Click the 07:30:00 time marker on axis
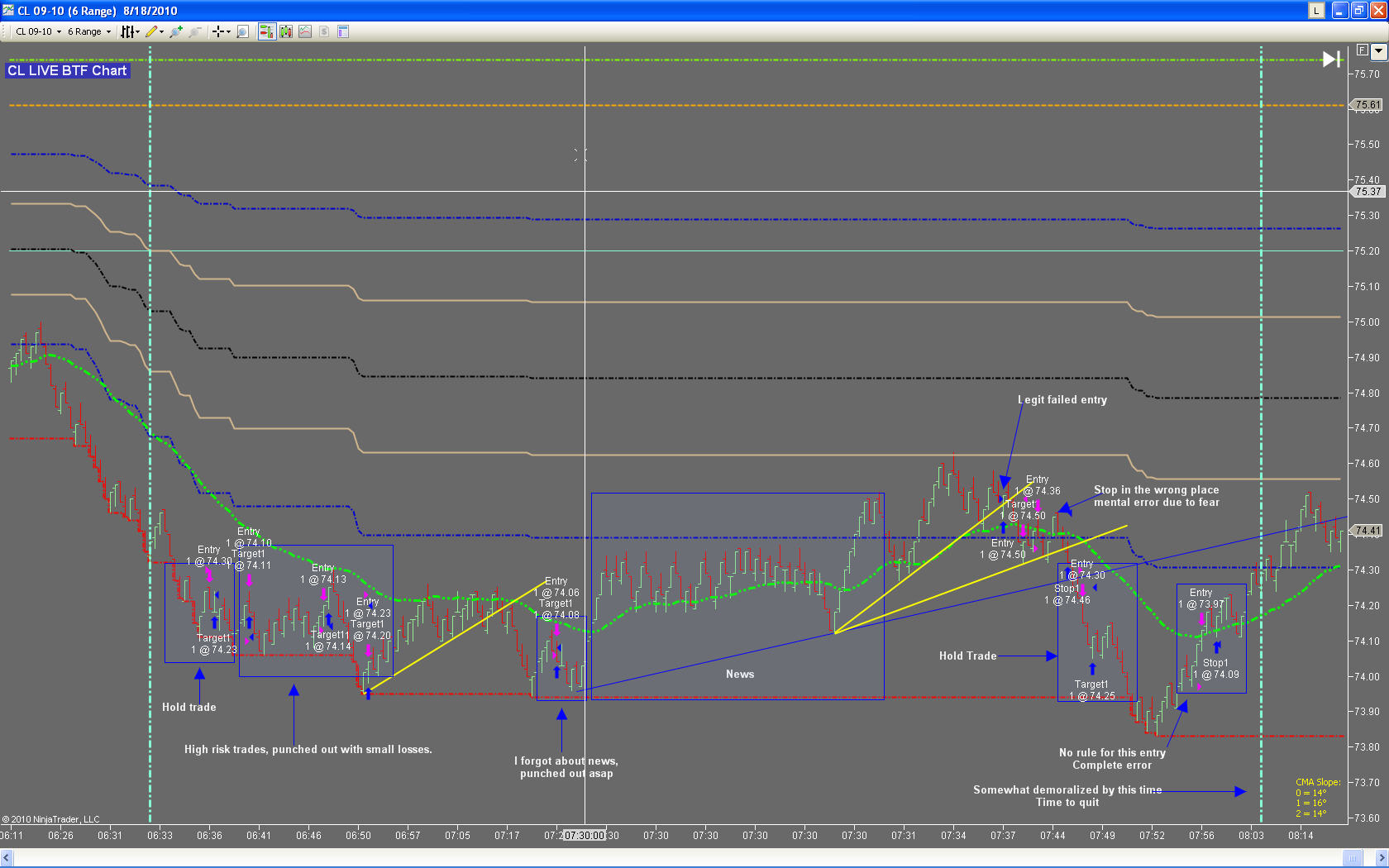 click(x=584, y=836)
